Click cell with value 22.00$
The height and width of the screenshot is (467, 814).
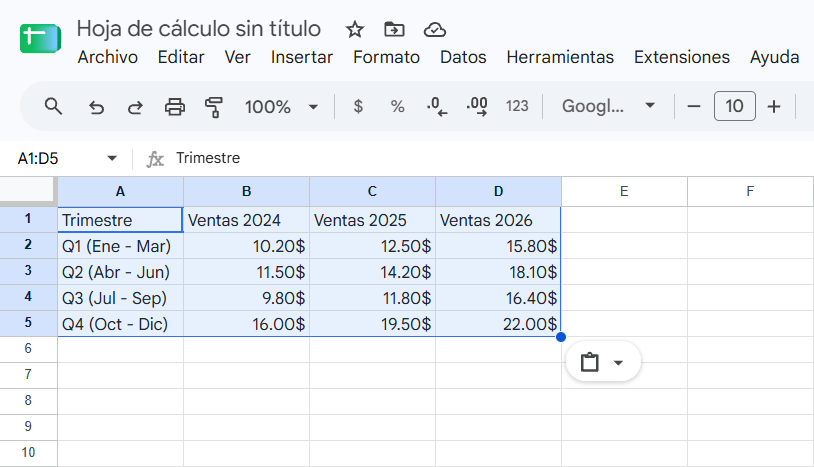pos(498,323)
